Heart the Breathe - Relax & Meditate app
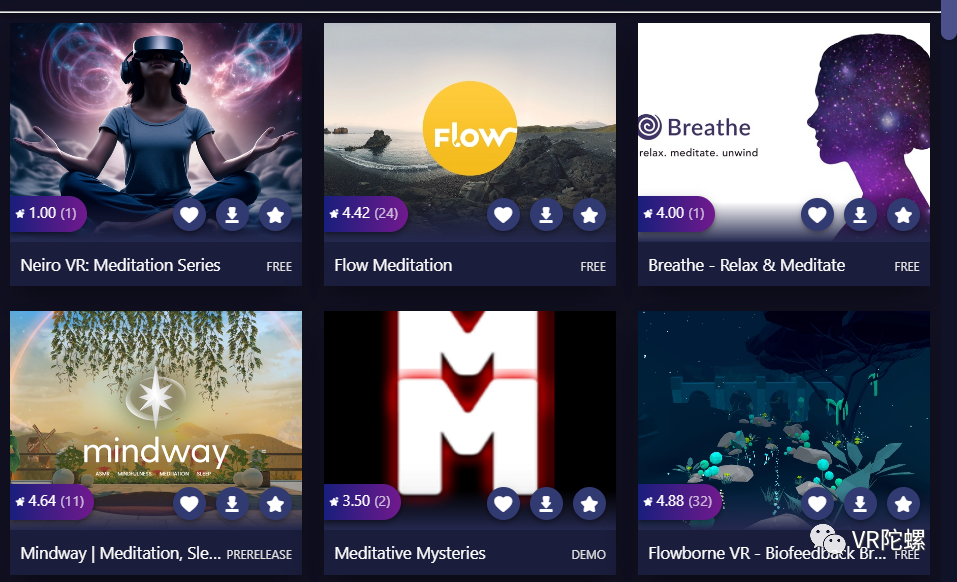 pyautogui.click(x=817, y=215)
